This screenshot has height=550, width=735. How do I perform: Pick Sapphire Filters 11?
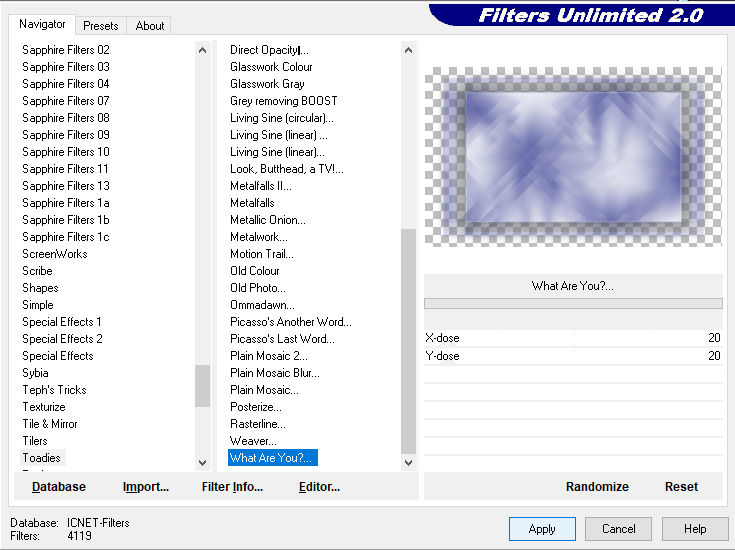coord(65,169)
